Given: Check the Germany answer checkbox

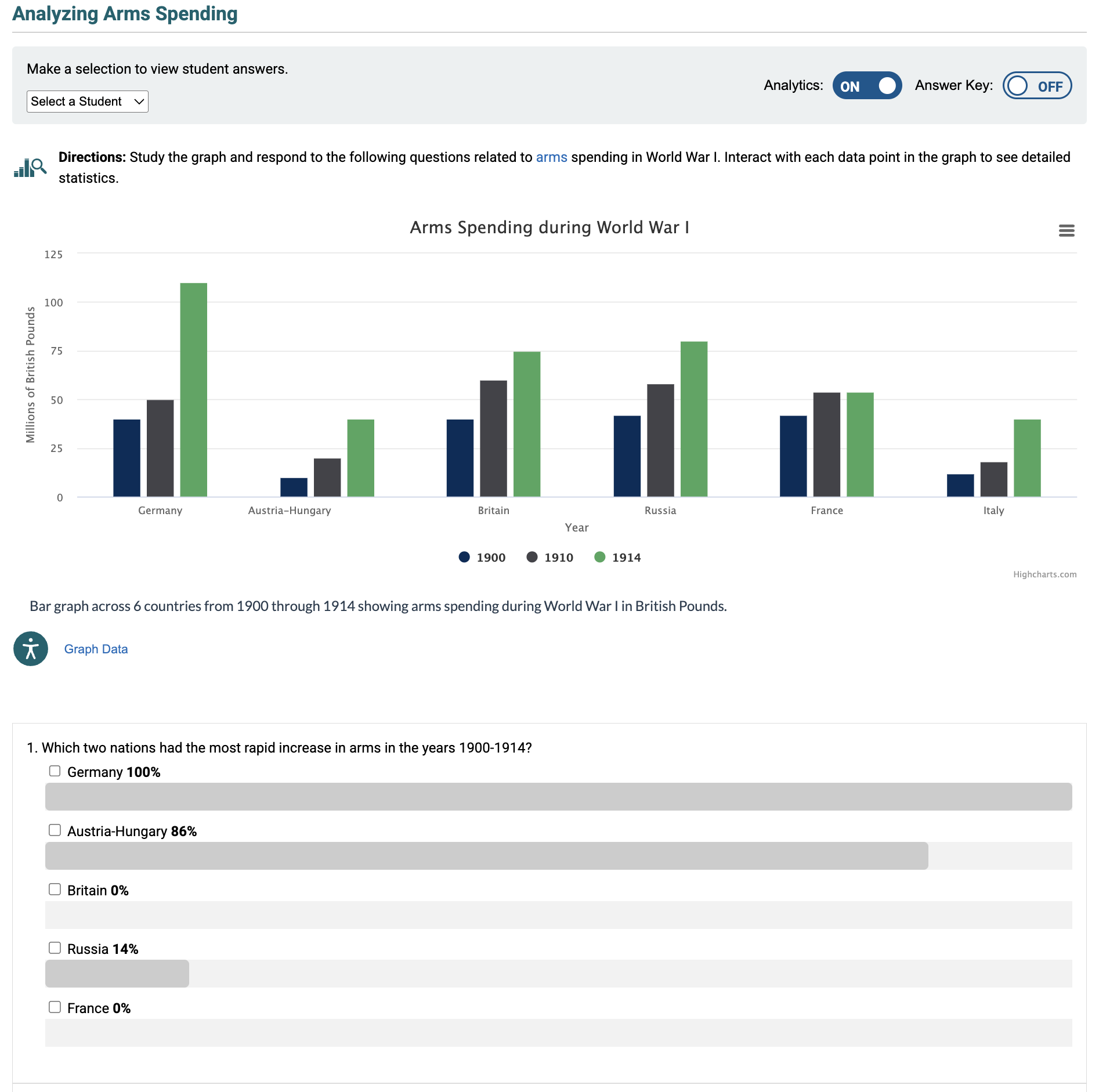Looking at the screenshot, I should tap(55, 771).
